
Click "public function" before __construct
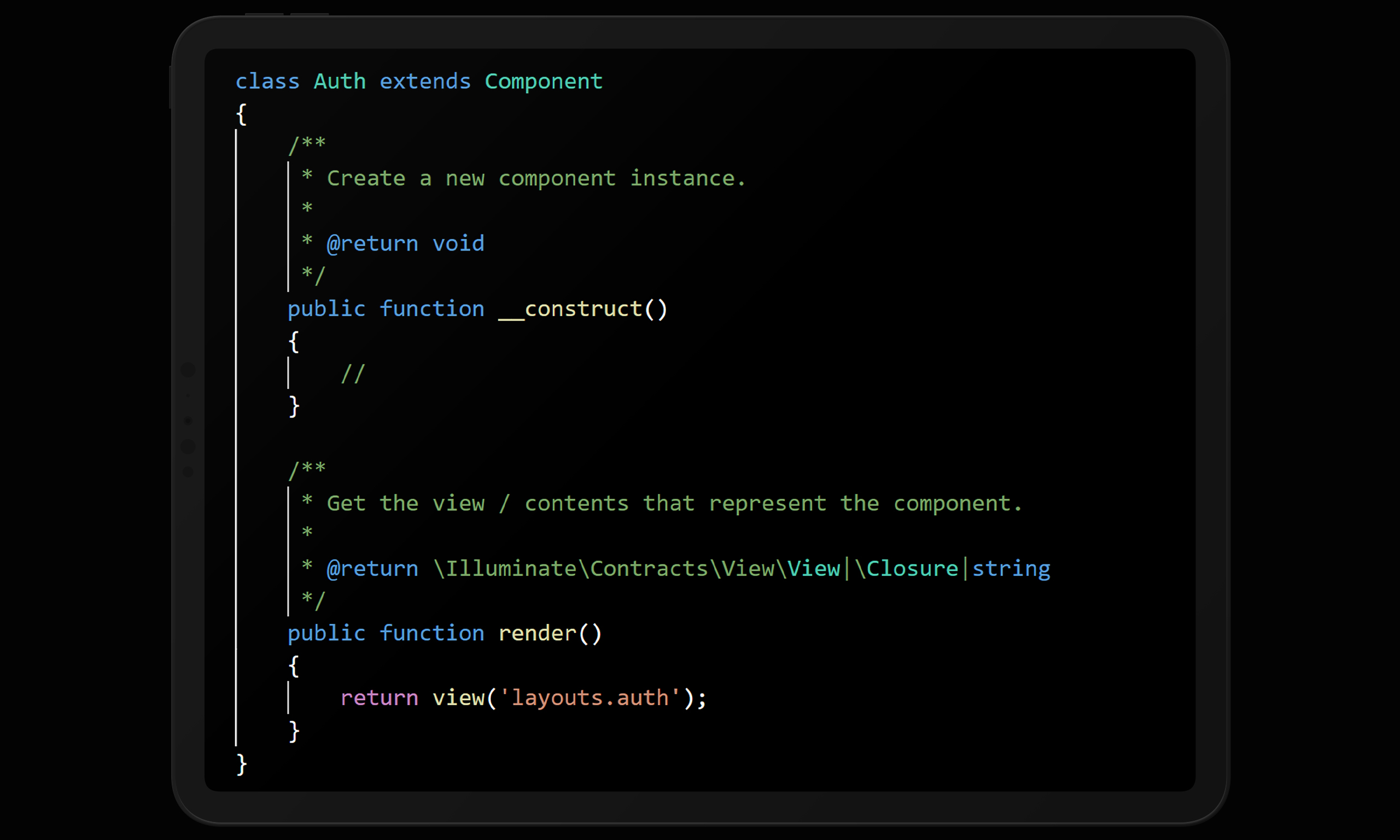point(386,309)
